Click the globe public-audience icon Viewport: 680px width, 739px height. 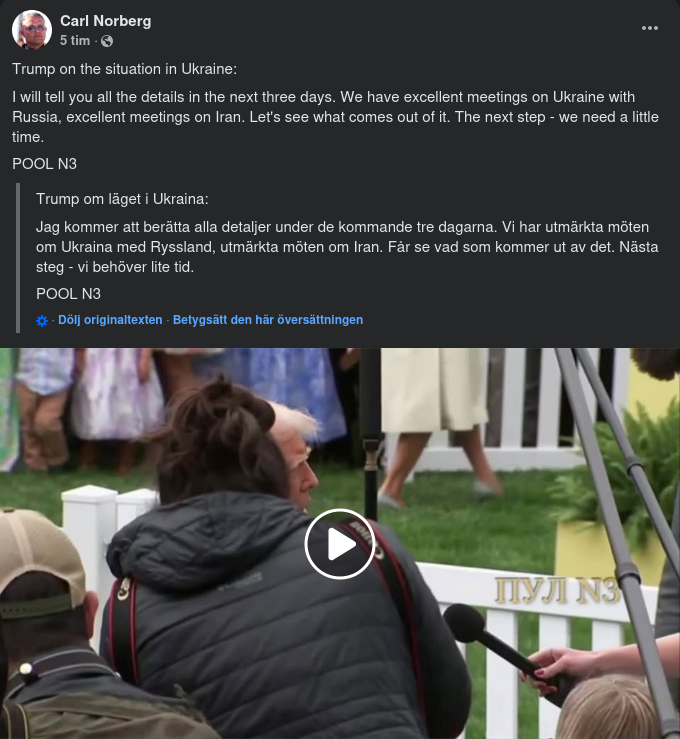pyautogui.click(x=107, y=41)
